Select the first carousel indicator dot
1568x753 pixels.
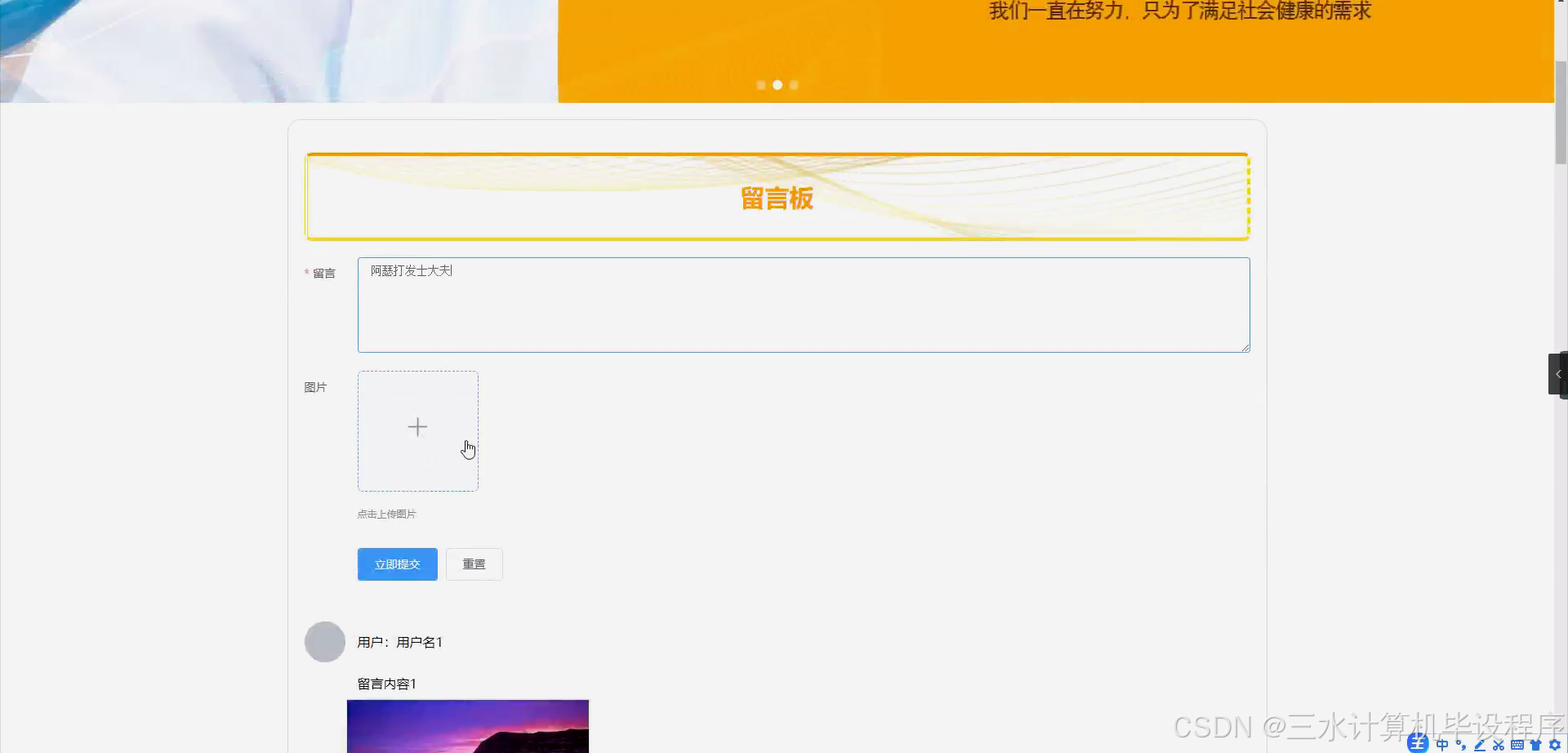click(x=760, y=84)
